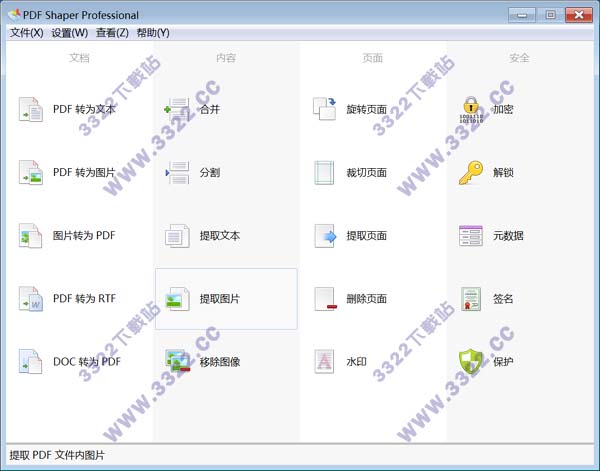Click the 合并 text label
This screenshot has height=471, width=600.
point(210,109)
